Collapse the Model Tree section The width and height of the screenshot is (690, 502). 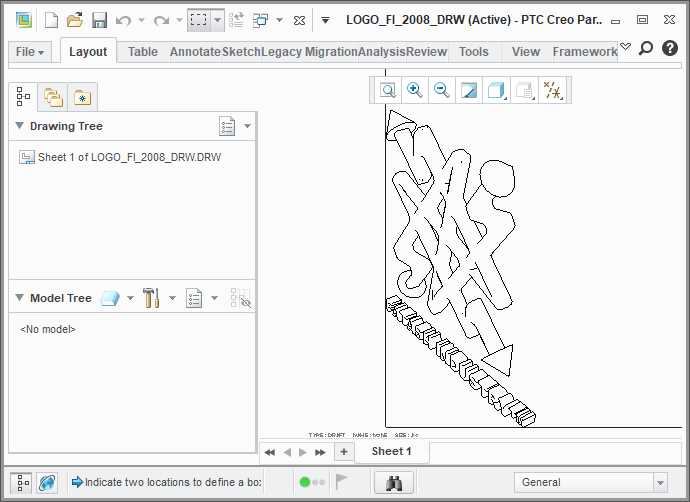pyautogui.click(x=19, y=297)
